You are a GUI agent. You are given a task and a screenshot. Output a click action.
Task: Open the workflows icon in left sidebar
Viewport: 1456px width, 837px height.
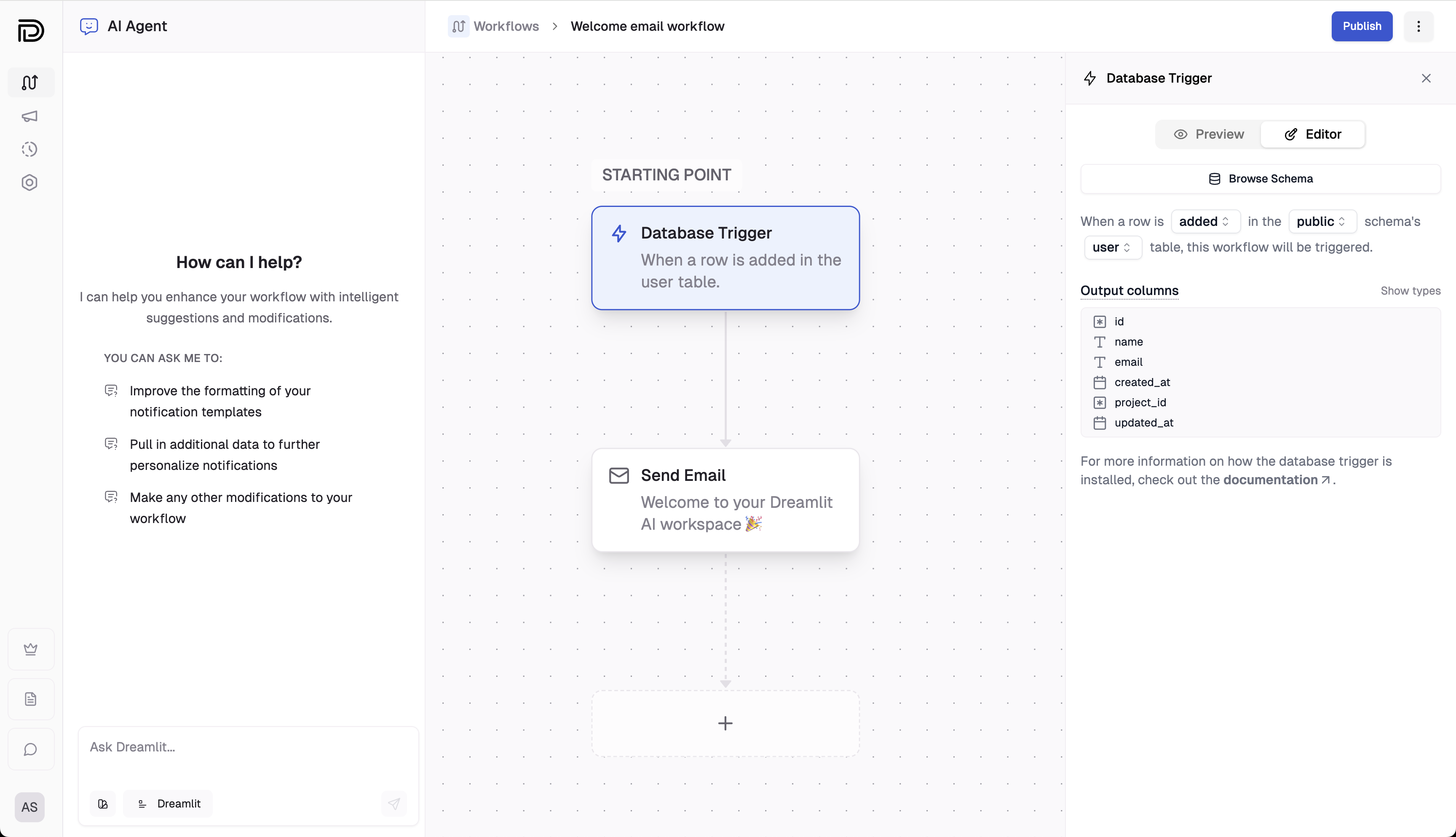30,83
